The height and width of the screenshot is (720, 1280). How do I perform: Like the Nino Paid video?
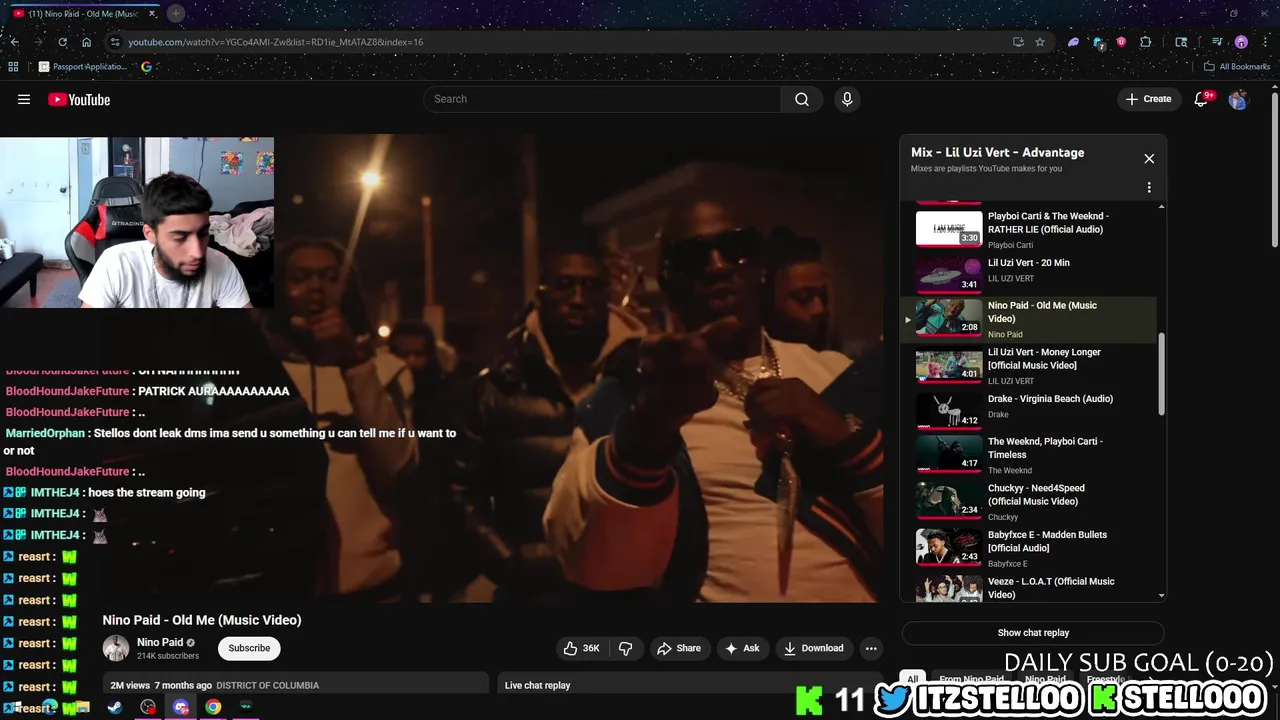tap(582, 648)
